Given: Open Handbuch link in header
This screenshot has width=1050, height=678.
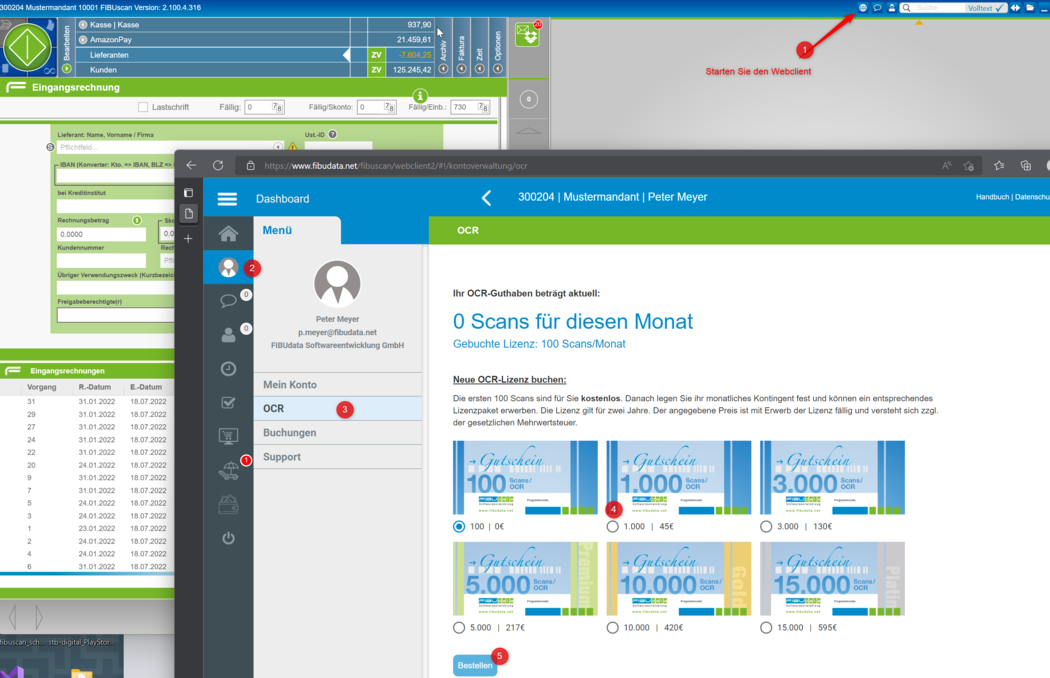Looking at the screenshot, I should point(992,197).
